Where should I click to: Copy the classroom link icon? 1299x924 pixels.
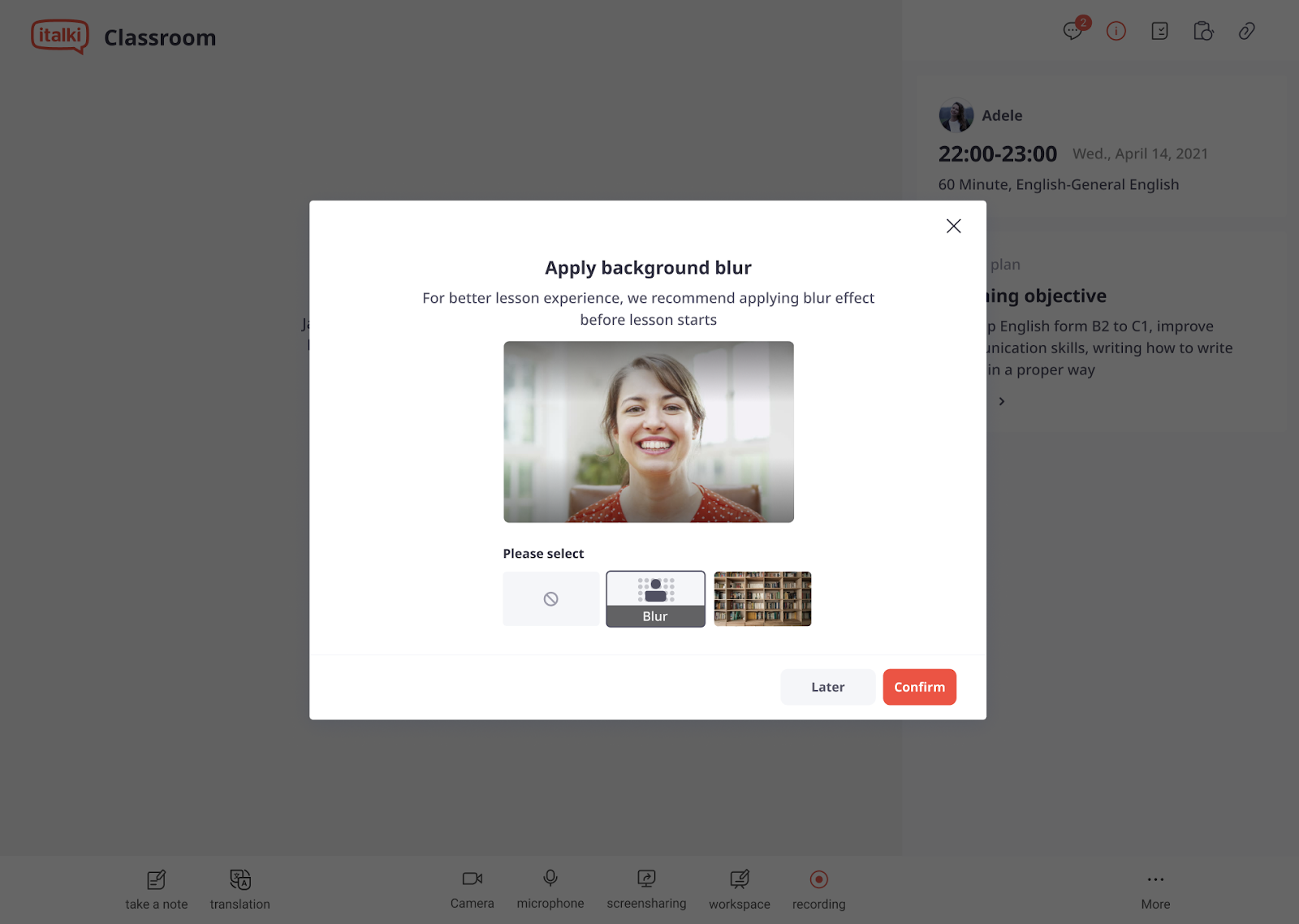click(1246, 31)
